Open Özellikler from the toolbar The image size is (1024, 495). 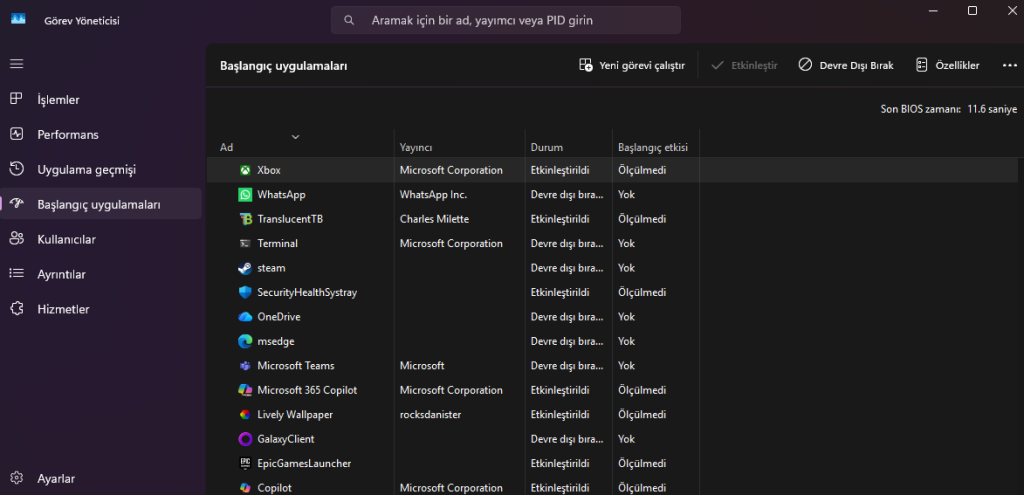[x=946, y=65]
